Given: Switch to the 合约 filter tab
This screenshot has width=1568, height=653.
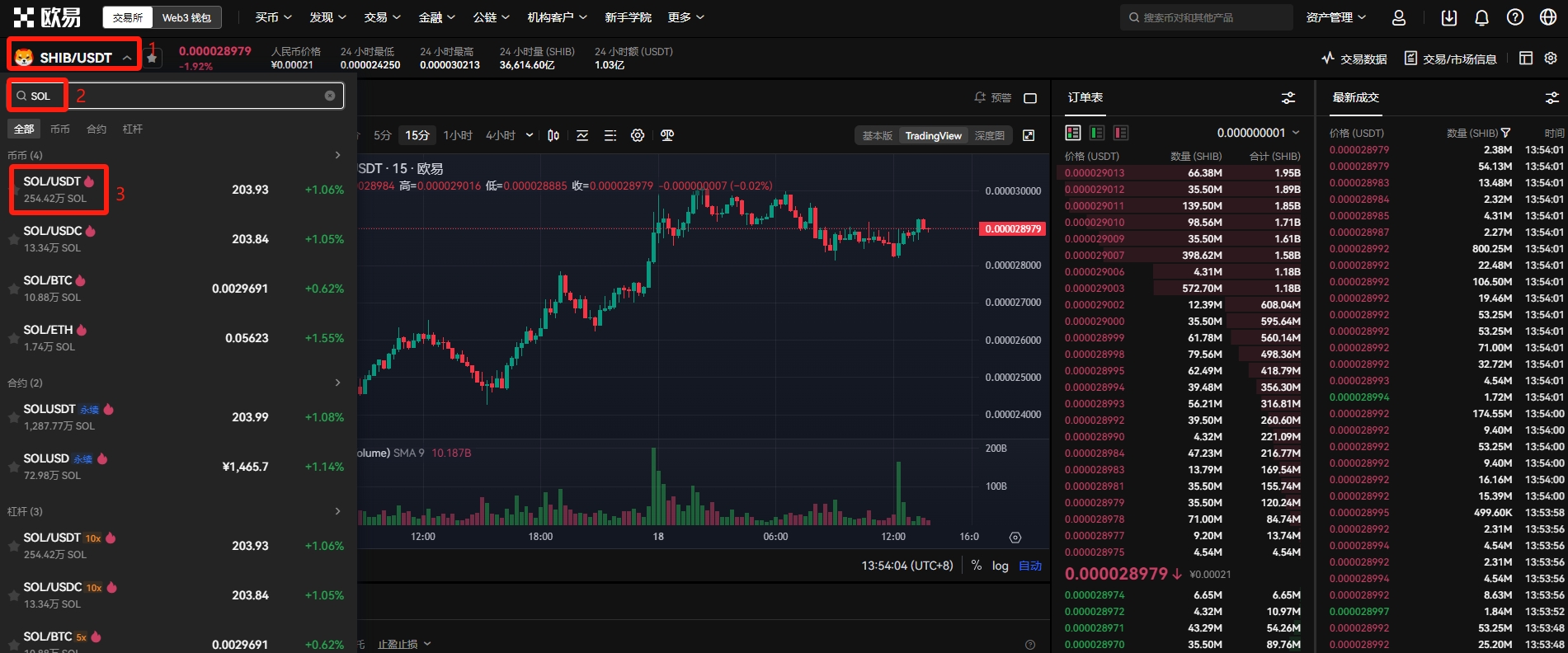Looking at the screenshot, I should tap(97, 129).
